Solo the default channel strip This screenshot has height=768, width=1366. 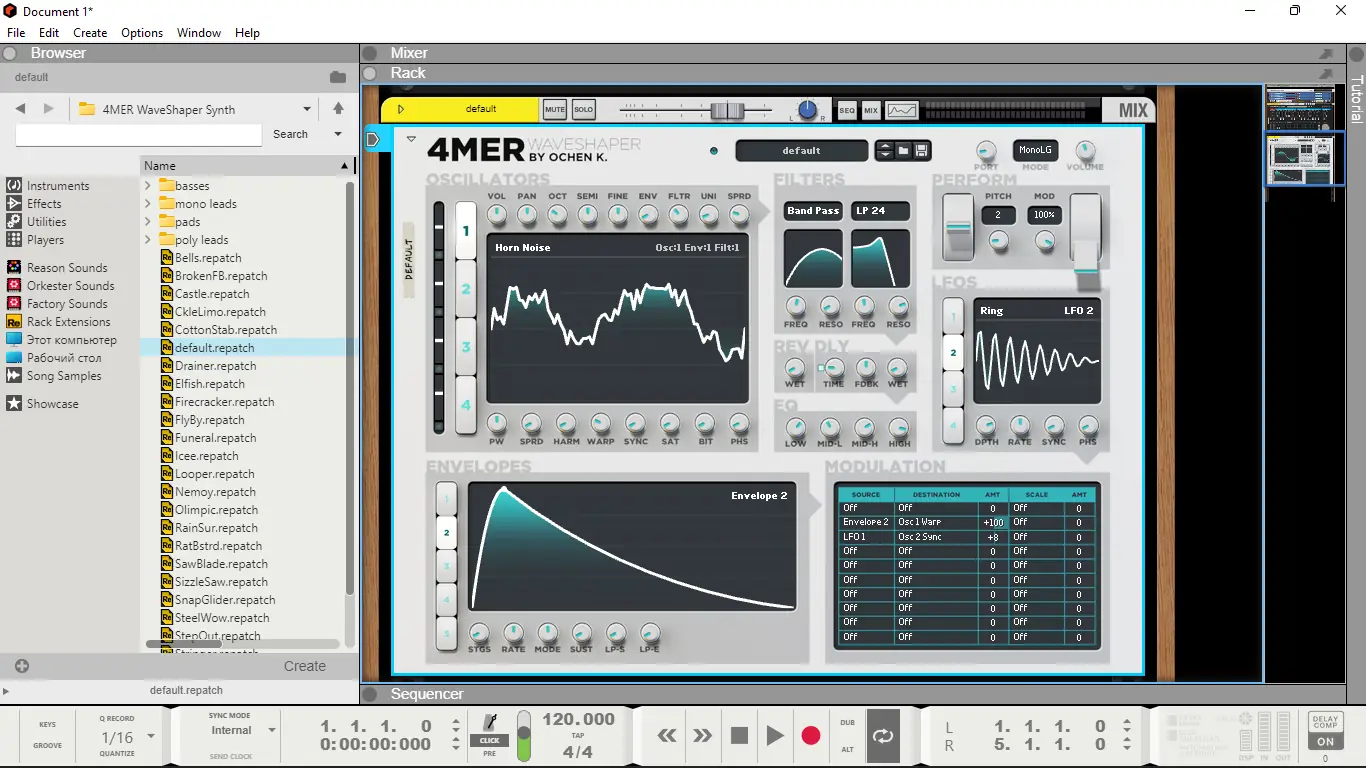582,109
